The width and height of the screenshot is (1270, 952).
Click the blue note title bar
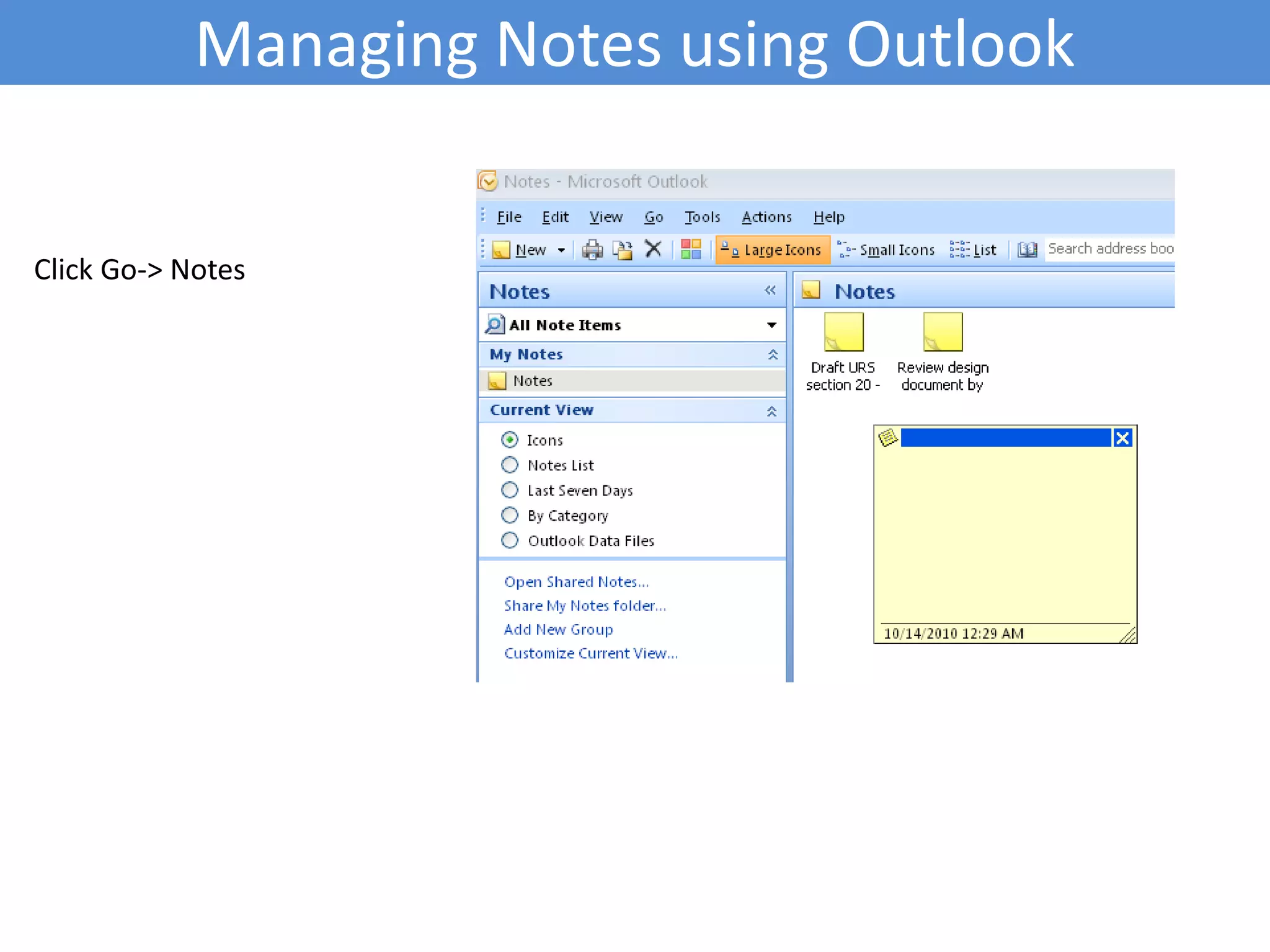(x=1005, y=438)
